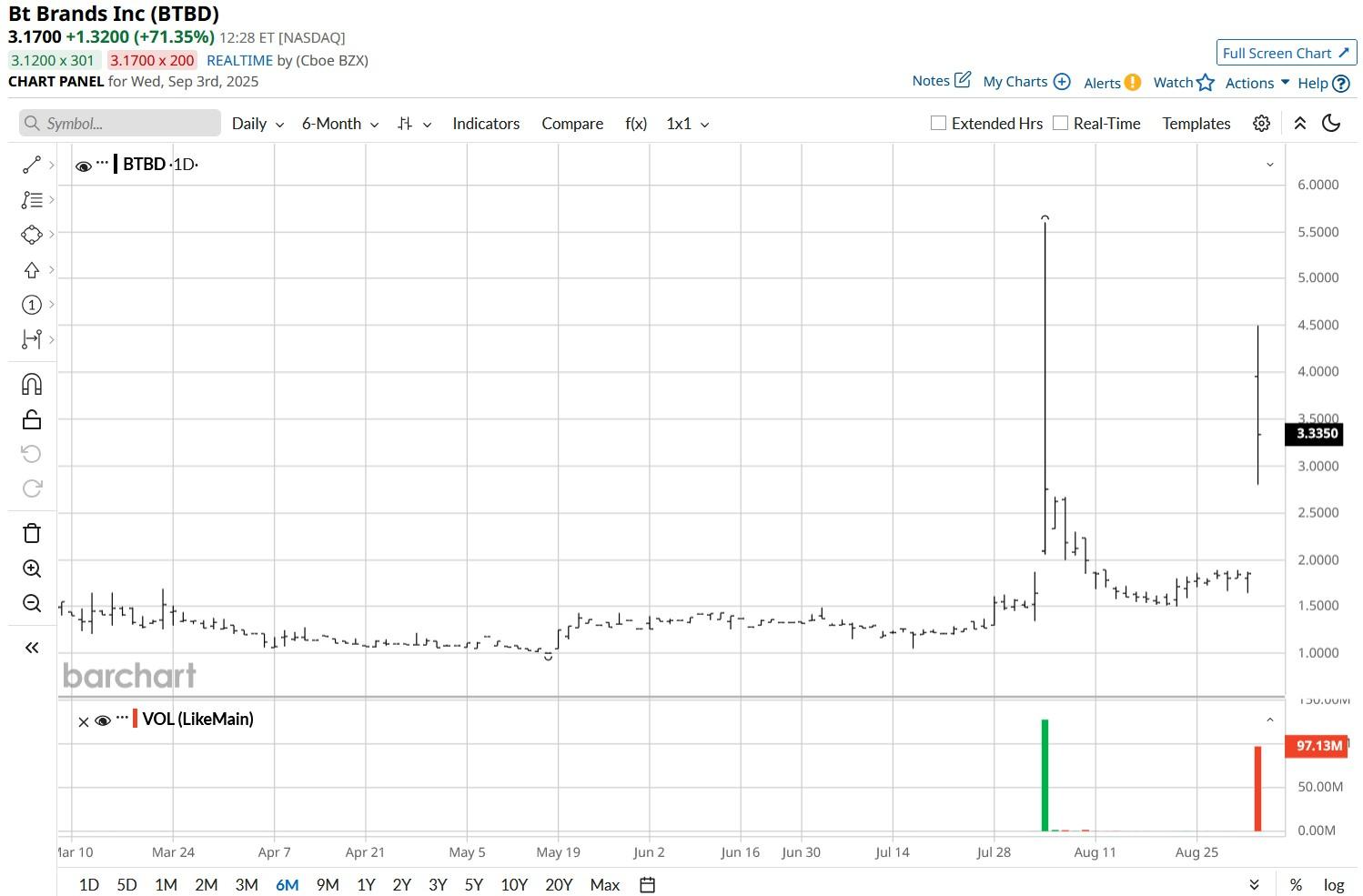Open the Templates menu
Image resolution: width=1363 pixels, height=896 pixels.
(x=1196, y=124)
